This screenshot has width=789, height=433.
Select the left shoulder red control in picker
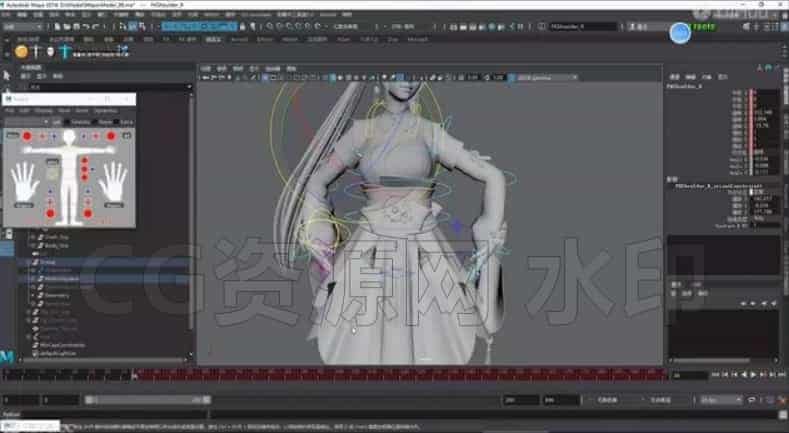click(x=111, y=136)
